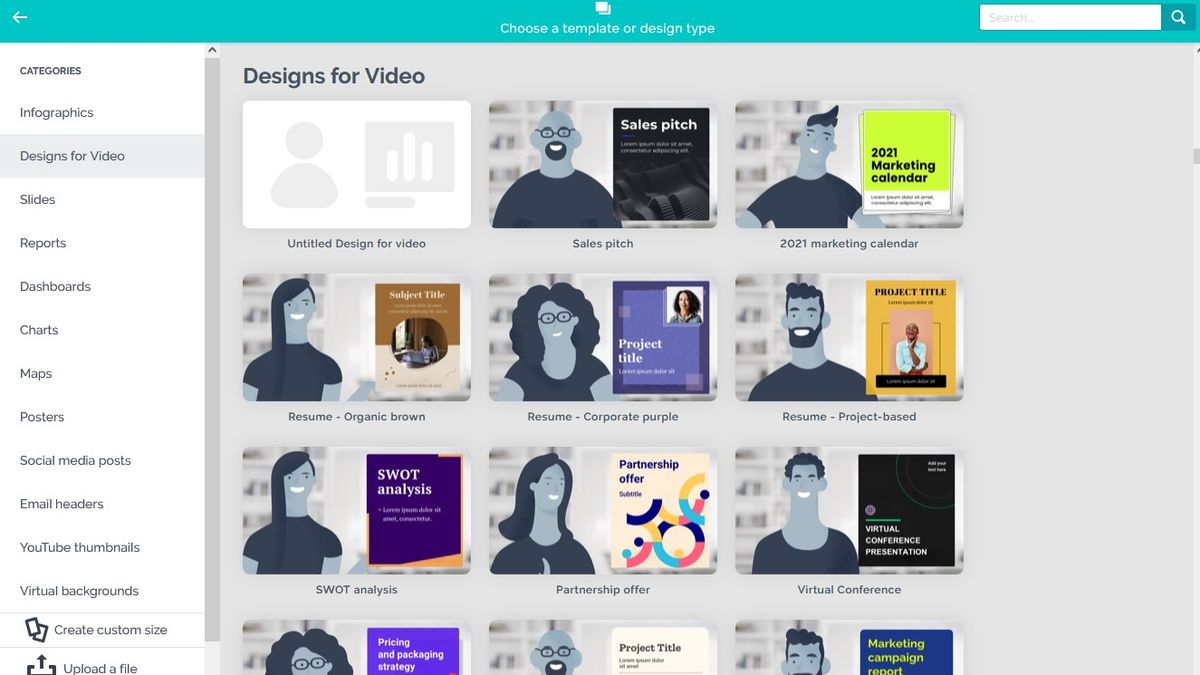Open the Sales pitch template
This screenshot has height=675, width=1200.
tap(602, 165)
